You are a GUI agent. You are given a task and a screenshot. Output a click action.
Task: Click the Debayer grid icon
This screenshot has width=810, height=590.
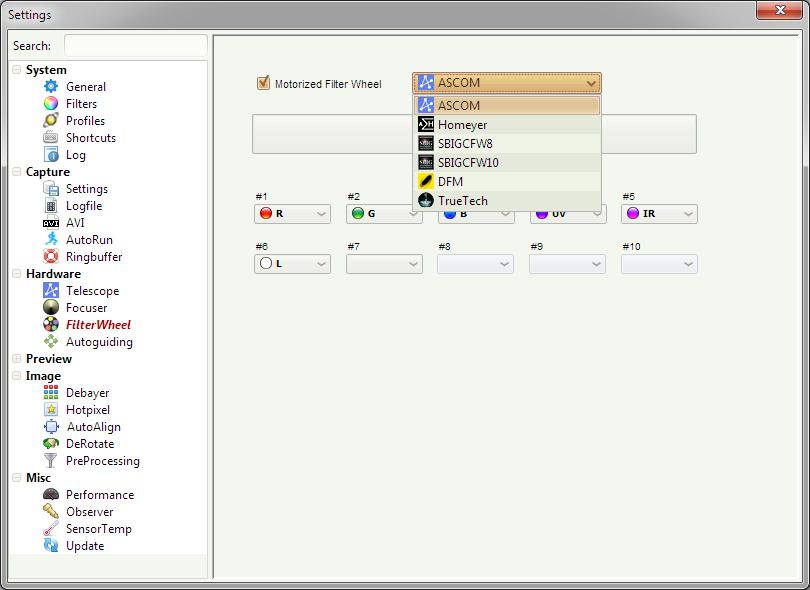click(x=51, y=393)
